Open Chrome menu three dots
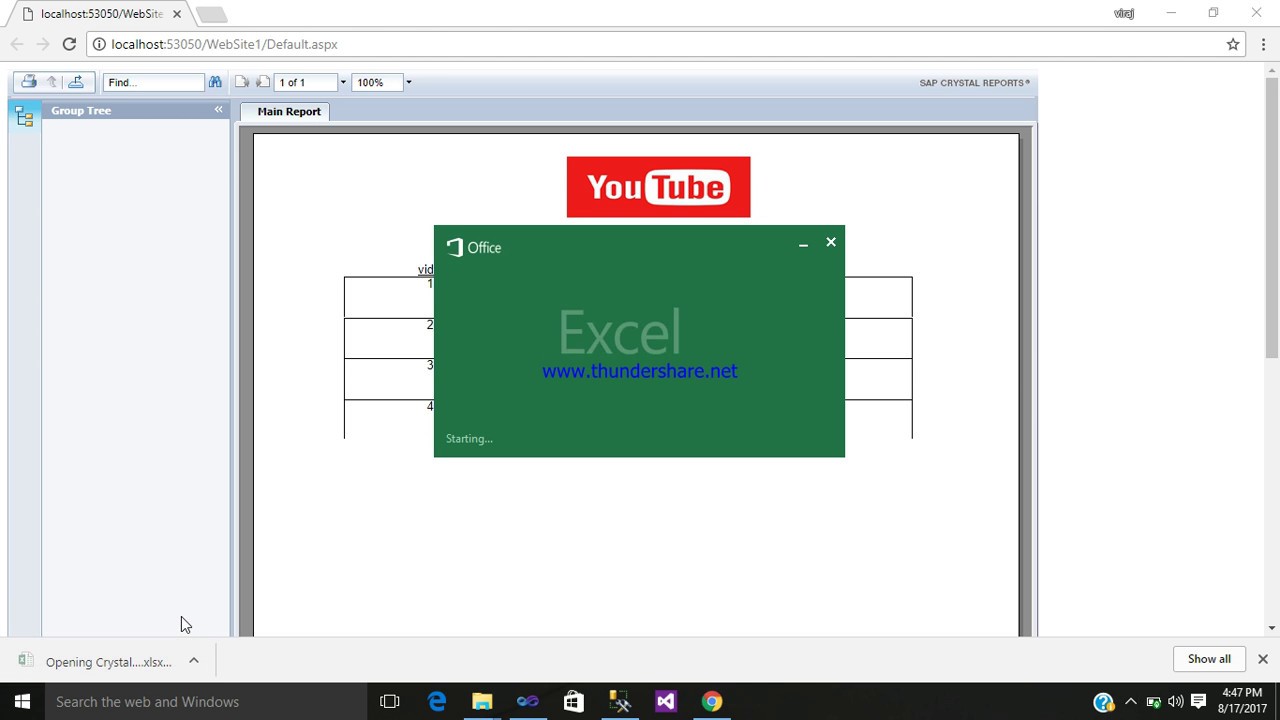Image resolution: width=1280 pixels, height=720 pixels. pyautogui.click(x=1263, y=44)
